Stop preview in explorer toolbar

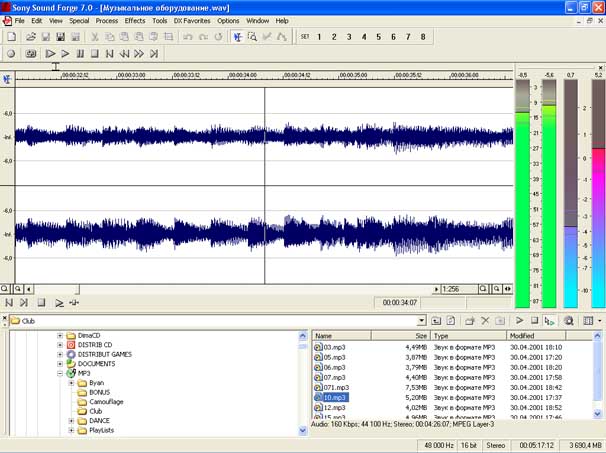click(x=535, y=321)
